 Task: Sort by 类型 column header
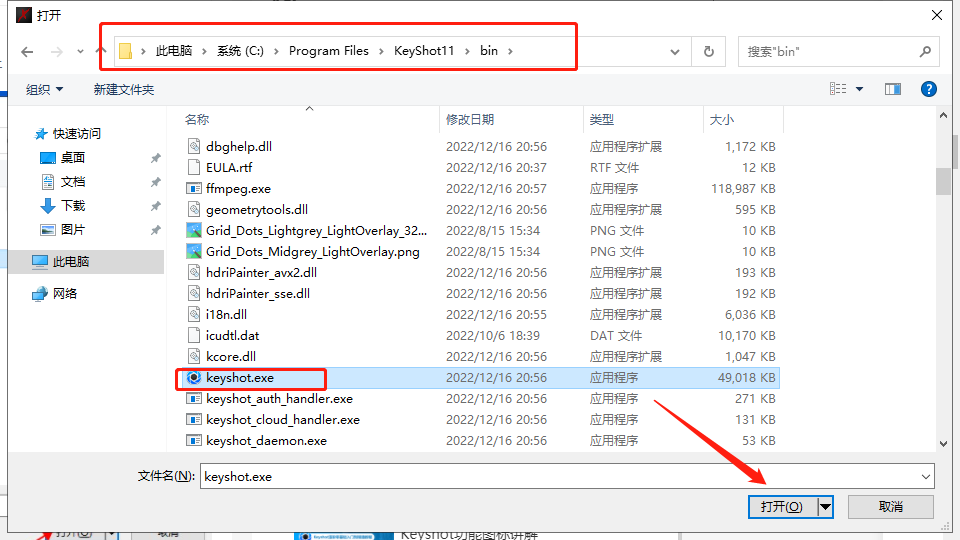click(644, 119)
